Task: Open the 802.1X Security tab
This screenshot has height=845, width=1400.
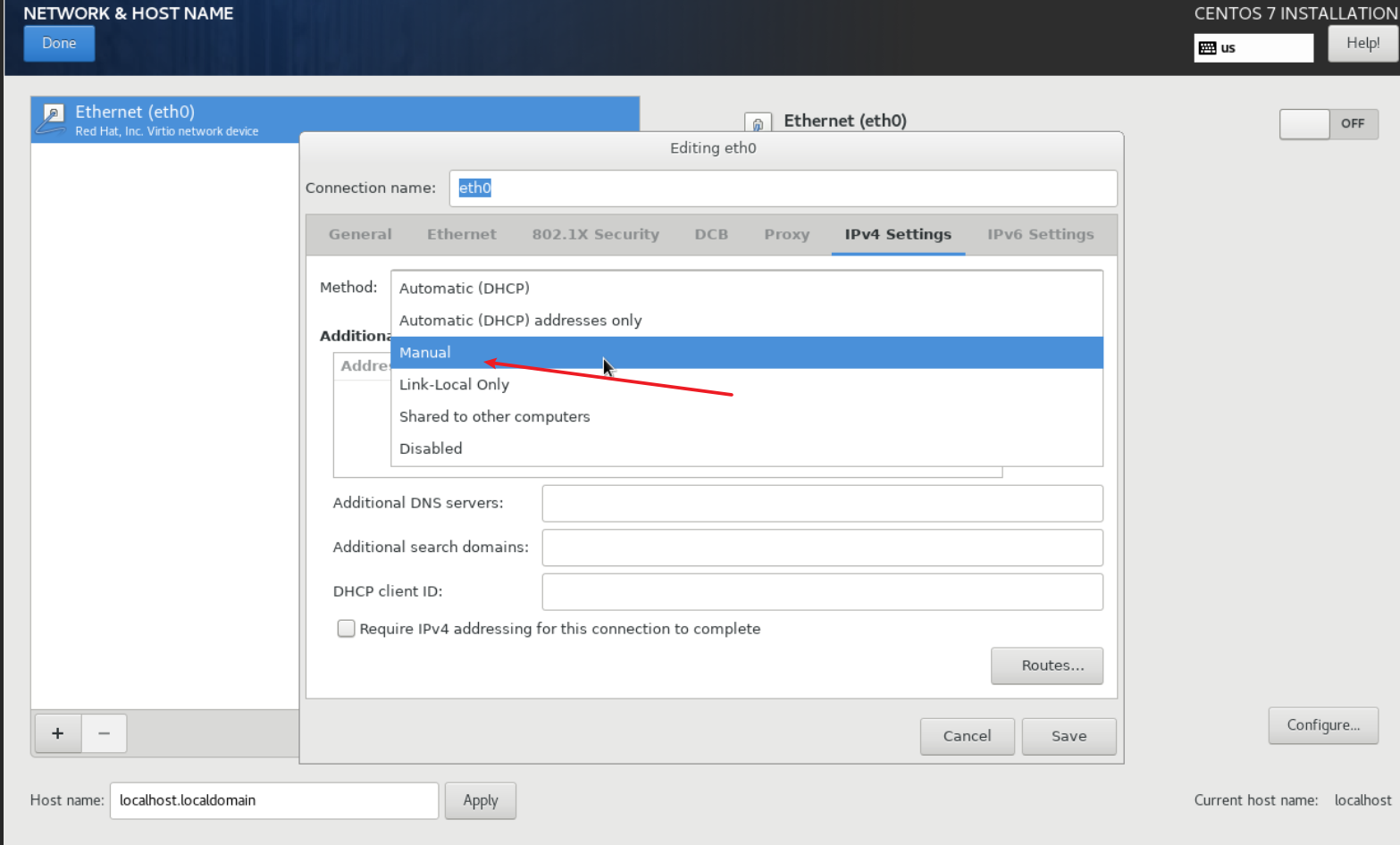Action: coord(595,235)
